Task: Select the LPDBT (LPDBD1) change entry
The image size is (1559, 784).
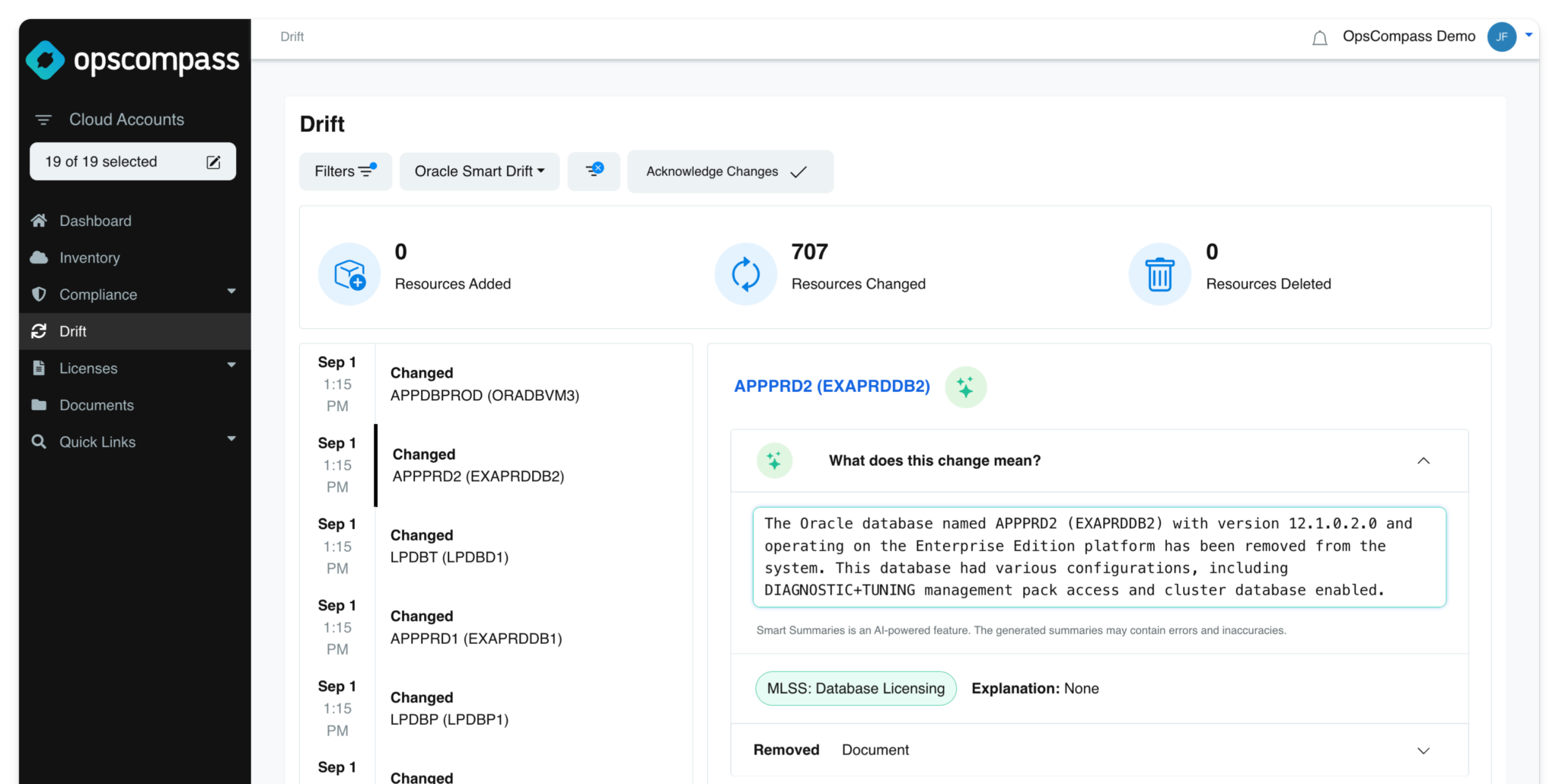Action: (496, 547)
